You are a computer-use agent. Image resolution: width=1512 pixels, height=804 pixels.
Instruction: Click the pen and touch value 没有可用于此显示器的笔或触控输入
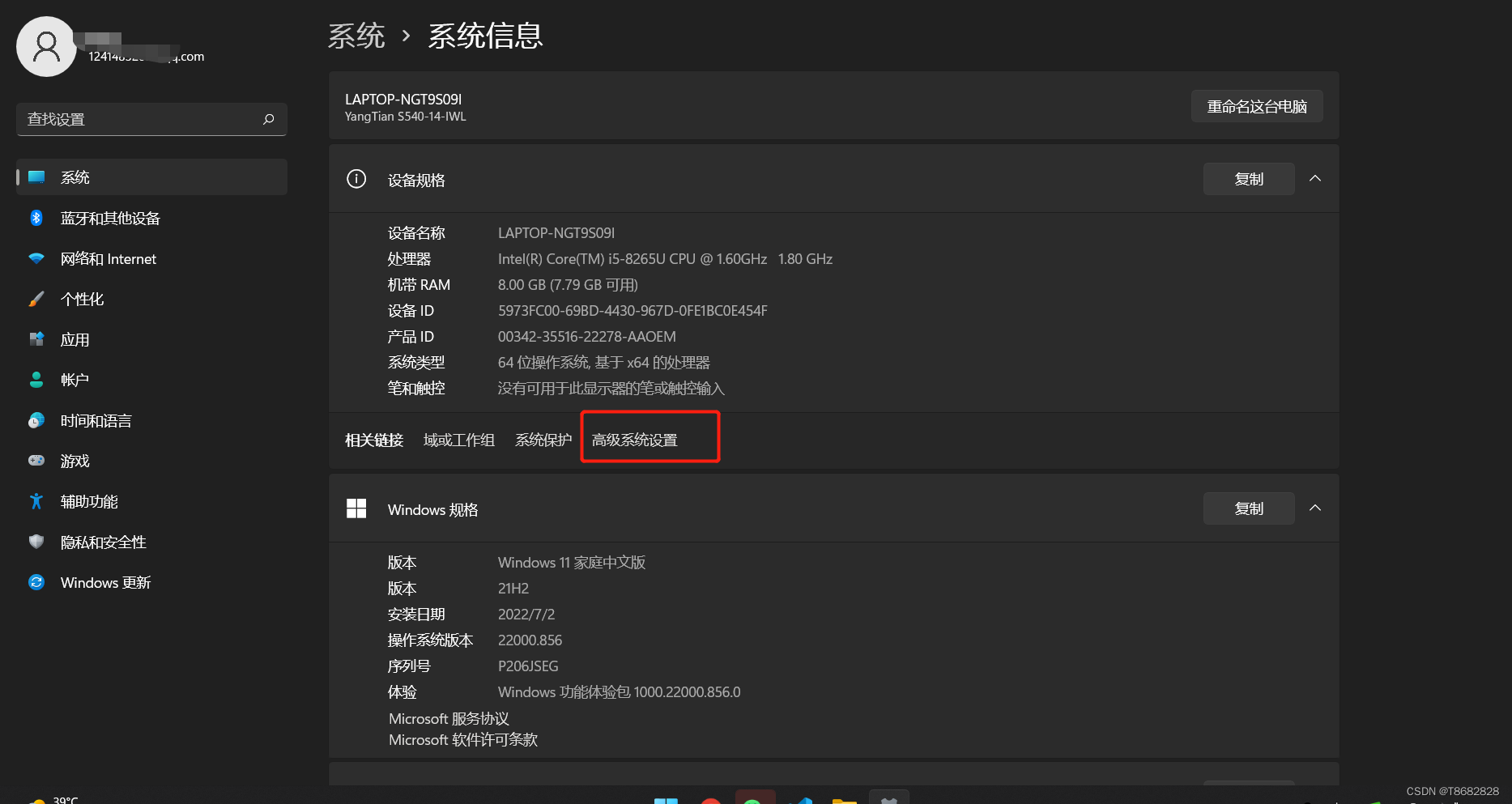(x=611, y=389)
